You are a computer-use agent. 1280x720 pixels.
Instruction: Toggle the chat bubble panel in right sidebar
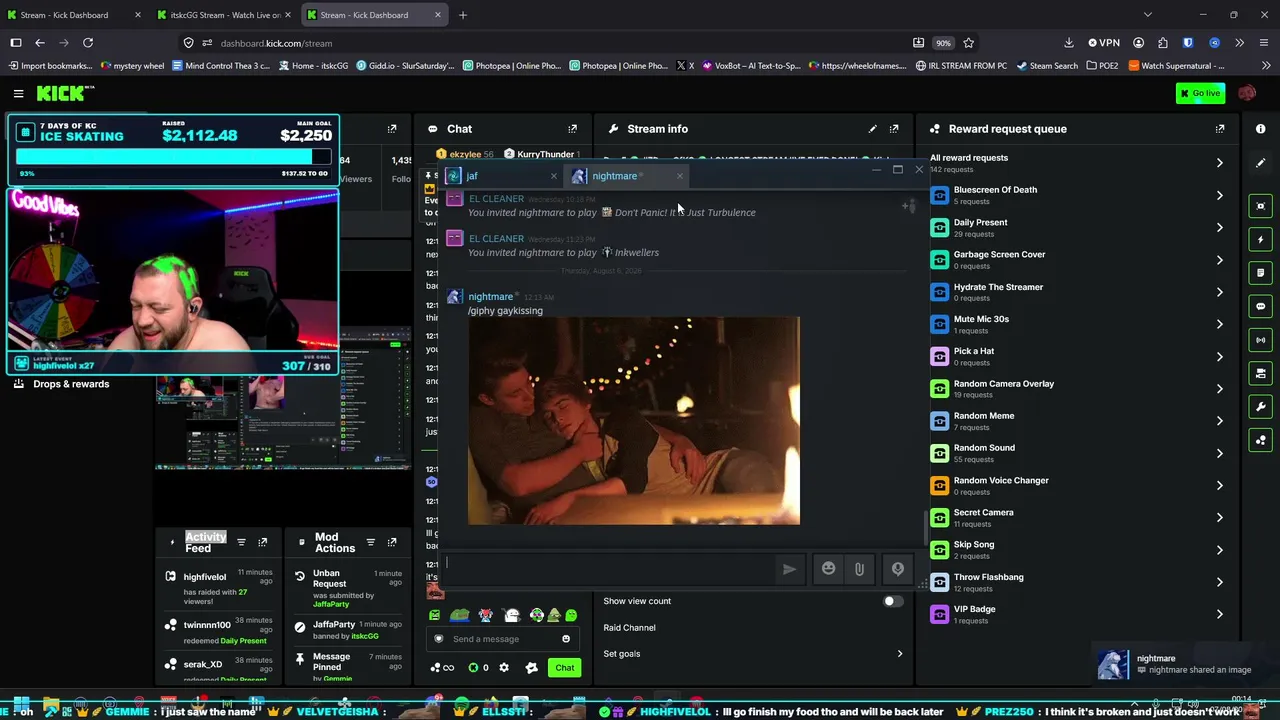pyautogui.click(x=1260, y=306)
